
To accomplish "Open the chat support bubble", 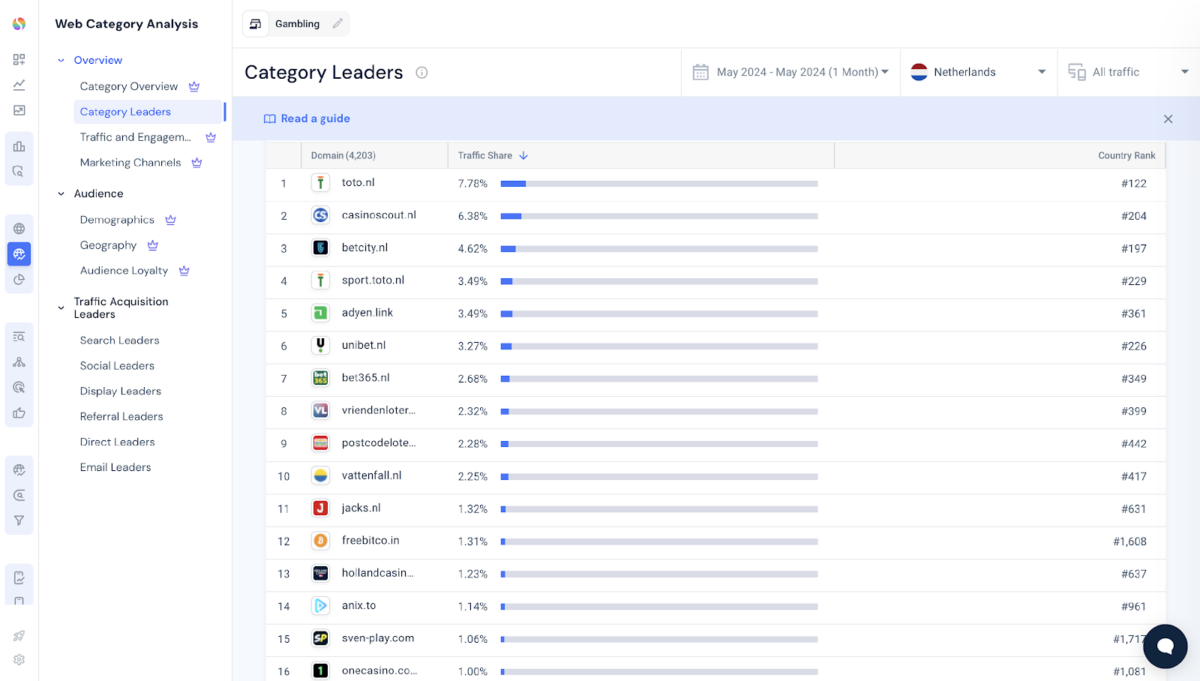I will (x=1165, y=646).
